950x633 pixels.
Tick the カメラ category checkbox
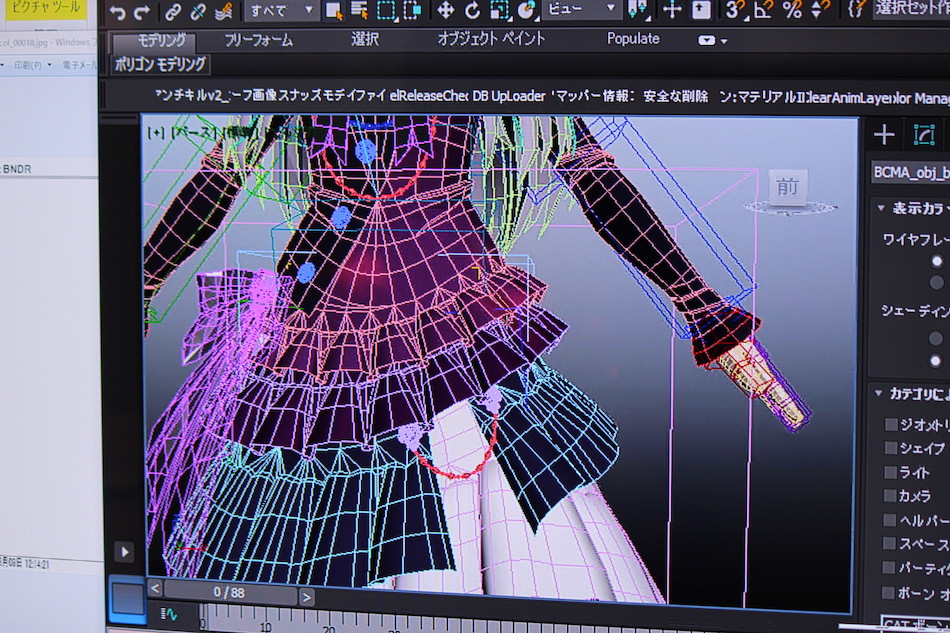pyautogui.click(x=891, y=496)
